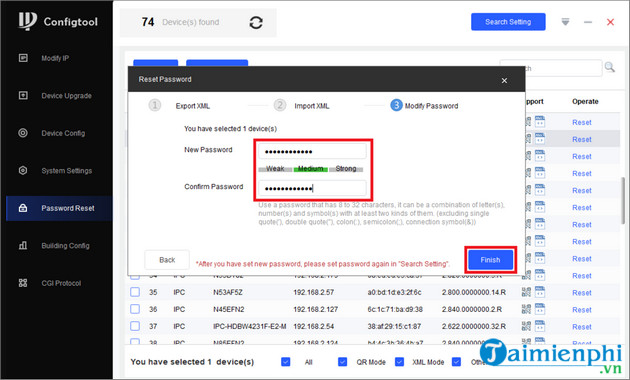630x380 pixels.
Task: Open the XML icon for device 37
Action: point(540,325)
